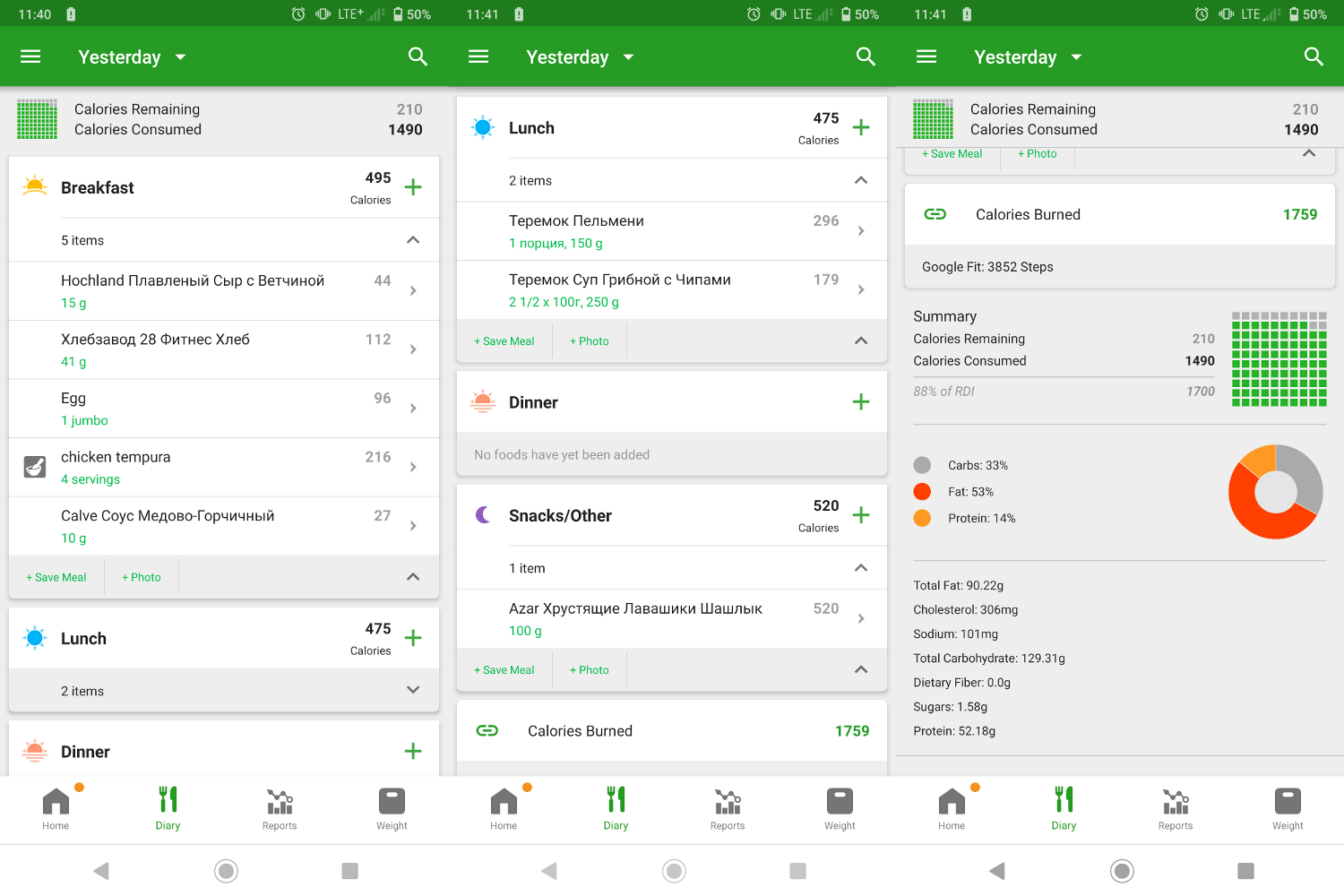1344x896 pixels.
Task: Tap the macros donut chart
Action: coord(1276,491)
